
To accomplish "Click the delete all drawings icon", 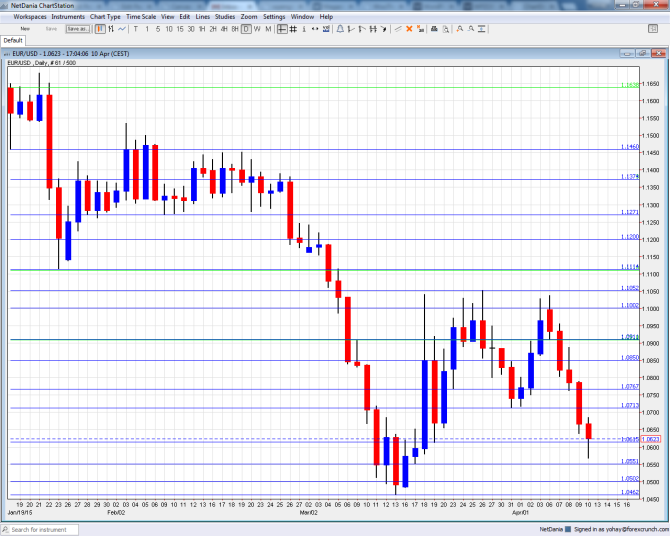I will [x=420, y=29].
